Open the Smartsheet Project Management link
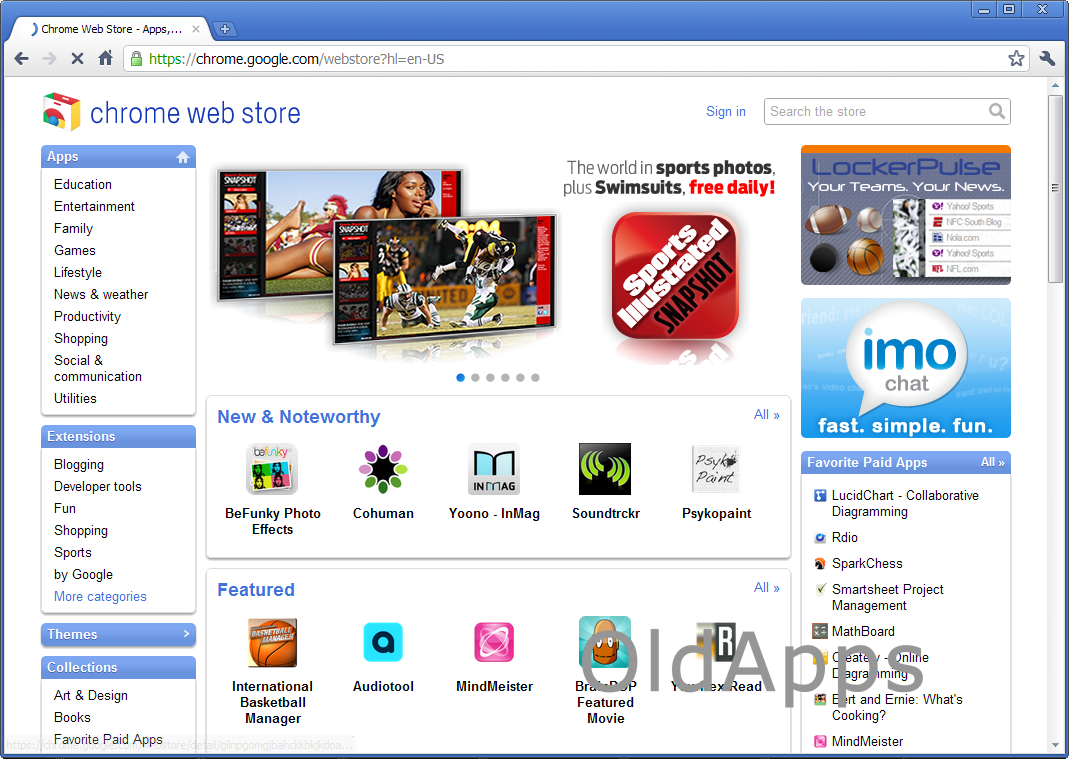1069x759 pixels. pyautogui.click(x=887, y=597)
